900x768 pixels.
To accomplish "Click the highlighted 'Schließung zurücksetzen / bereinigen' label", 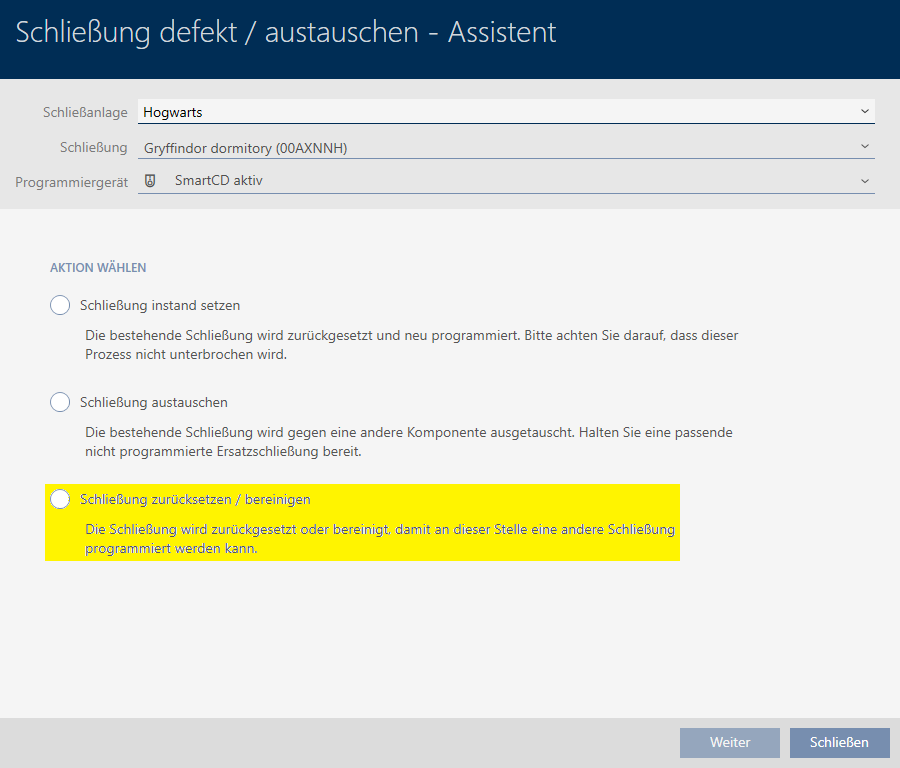I will pos(195,499).
